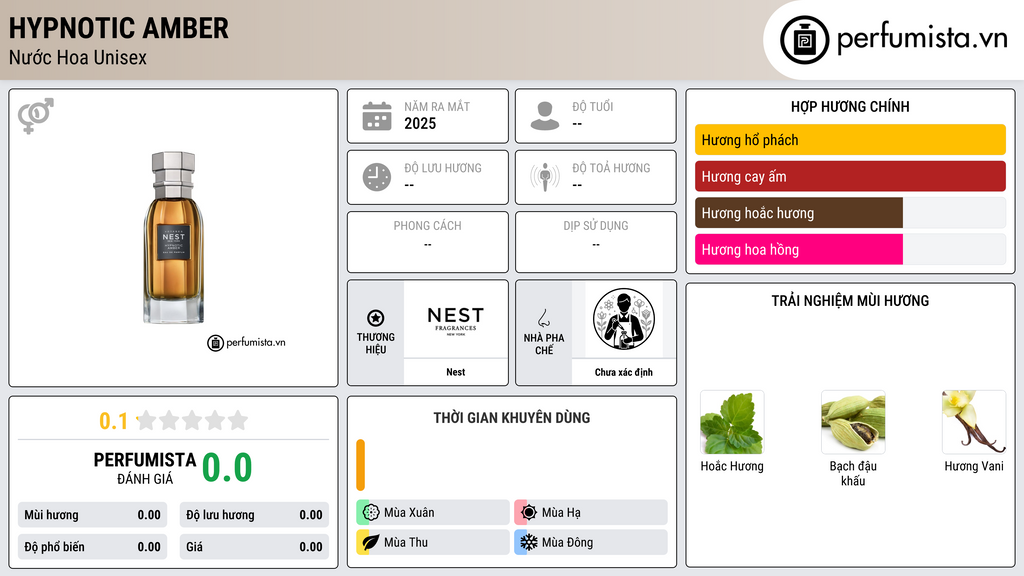Image resolution: width=1024 pixels, height=576 pixels.
Task: Click the Độ lưu hương score row
Action: 254,515
